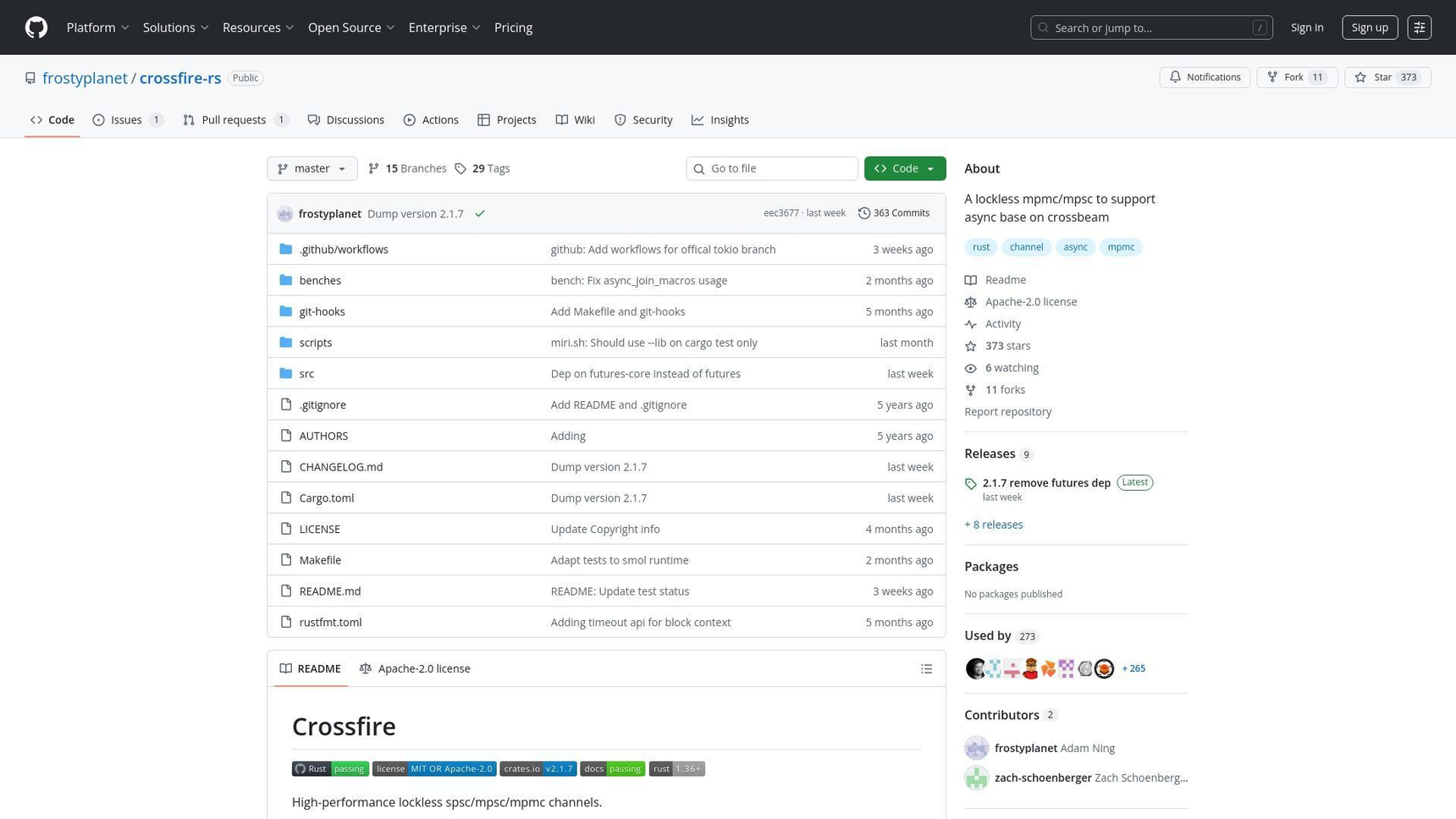
Task: Open the + 8 releases link
Action: 993,525
